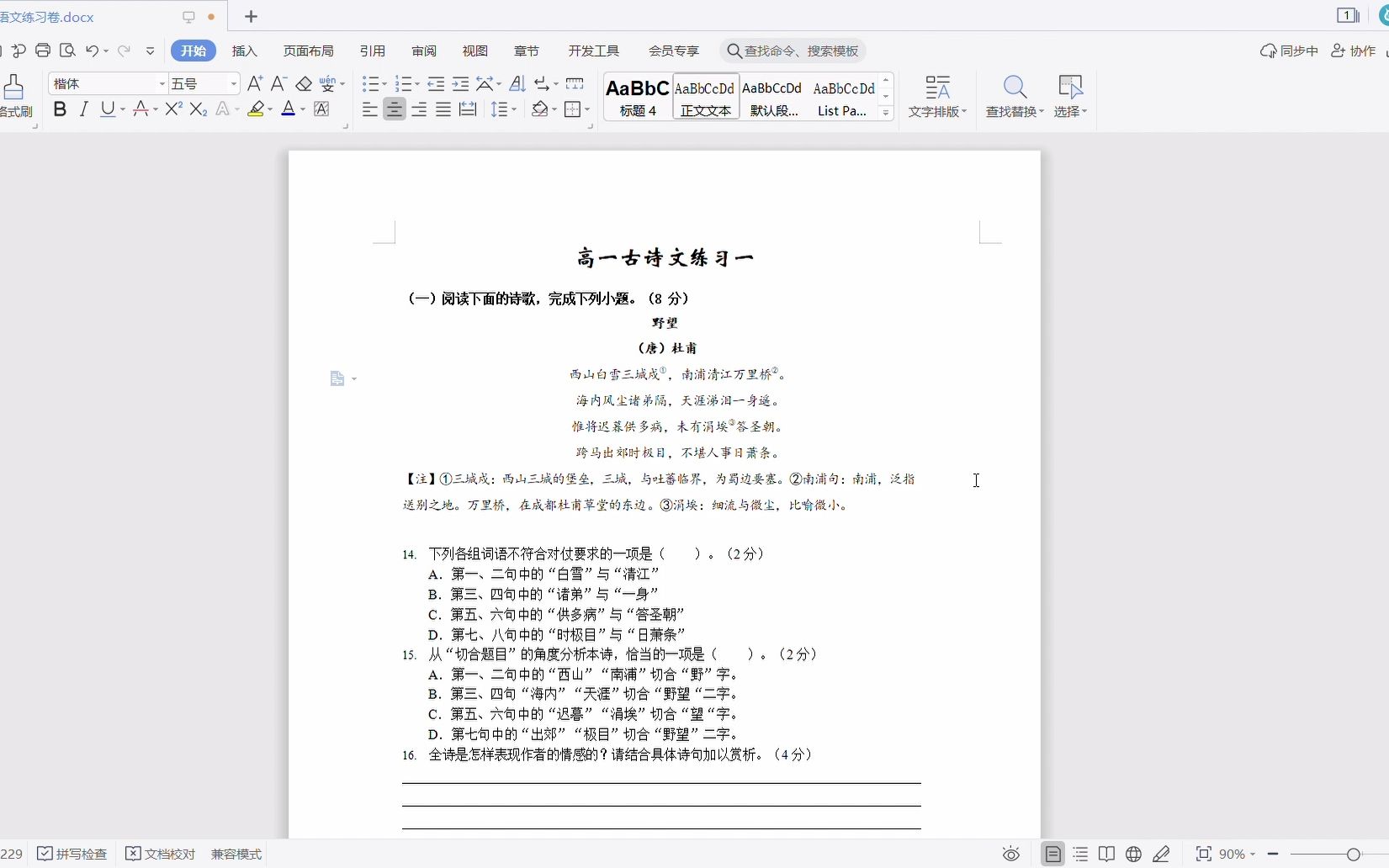This screenshot has width=1389, height=868.
Task: Open the 审阅 ribbon tab
Action: [423, 50]
